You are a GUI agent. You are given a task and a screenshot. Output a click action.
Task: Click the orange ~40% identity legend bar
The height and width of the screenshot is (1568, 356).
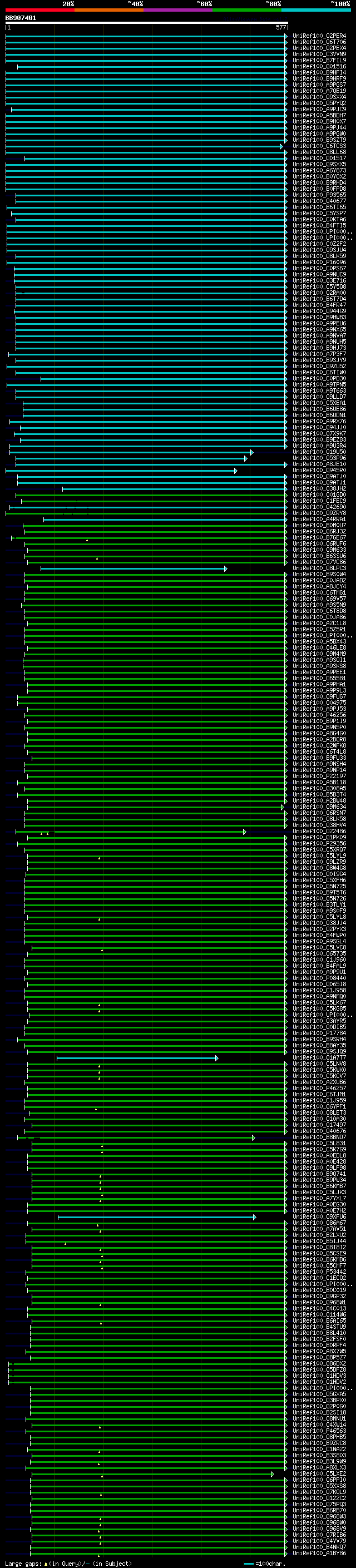109,10
